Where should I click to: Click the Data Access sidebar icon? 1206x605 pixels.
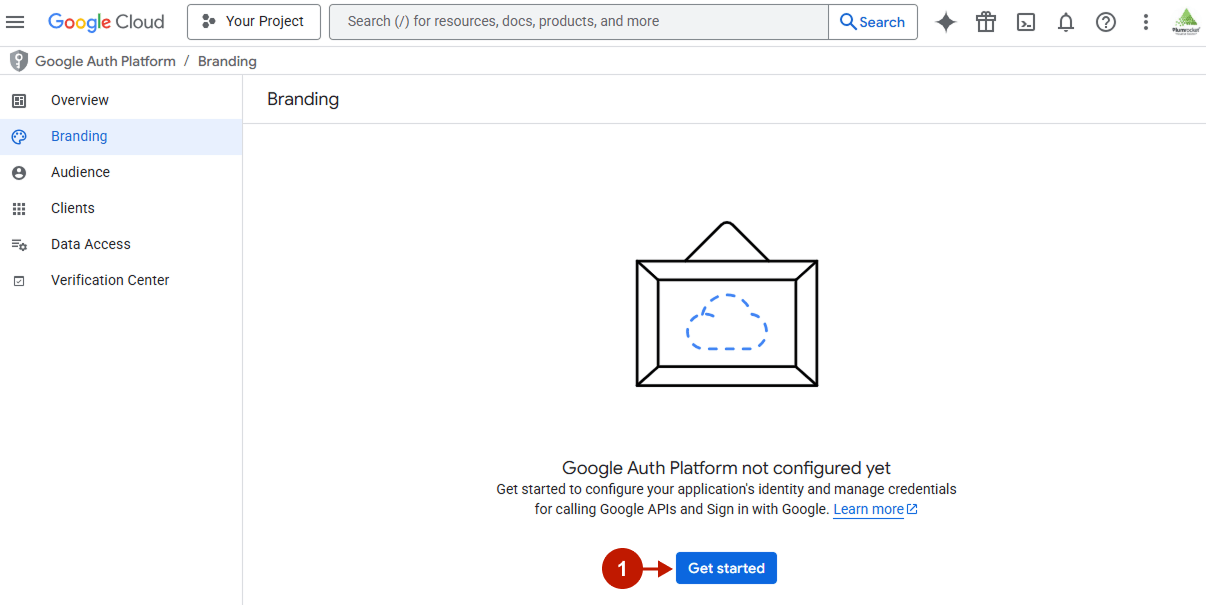[19, 243]
